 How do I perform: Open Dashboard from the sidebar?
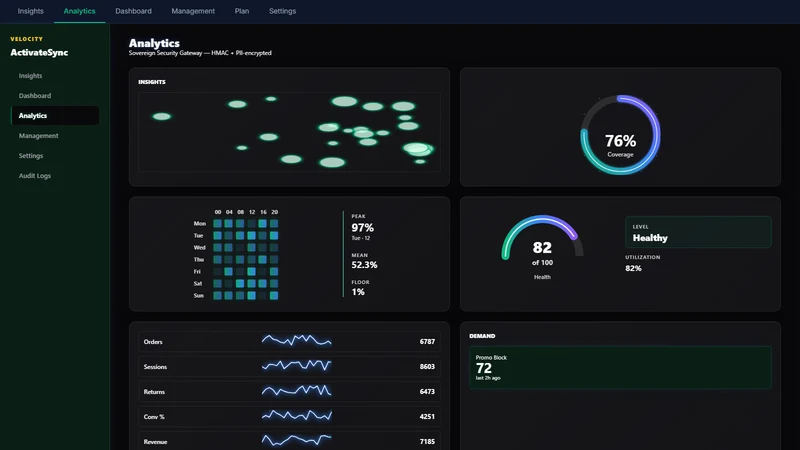55,95
